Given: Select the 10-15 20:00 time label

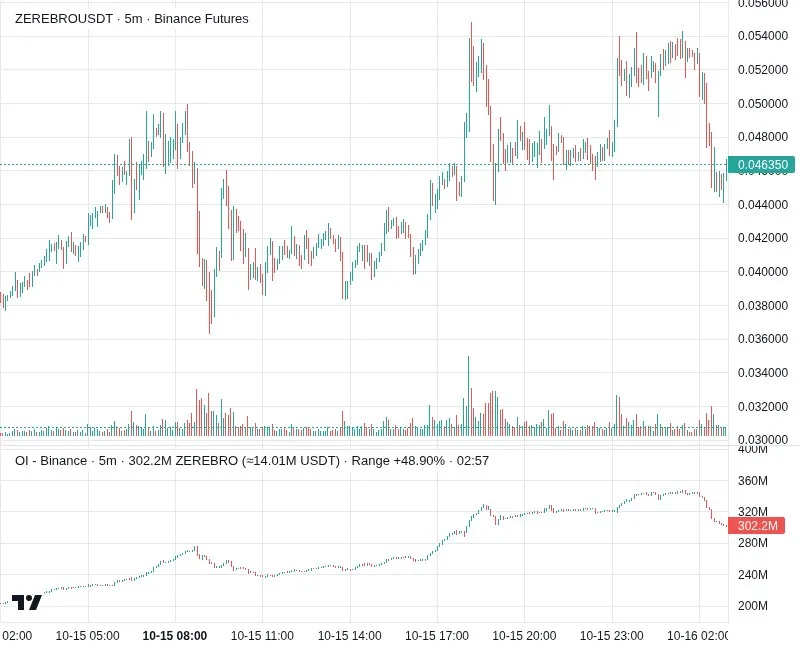Looking at the screenshot, I should pyautogui.click(x=524, y=636).
